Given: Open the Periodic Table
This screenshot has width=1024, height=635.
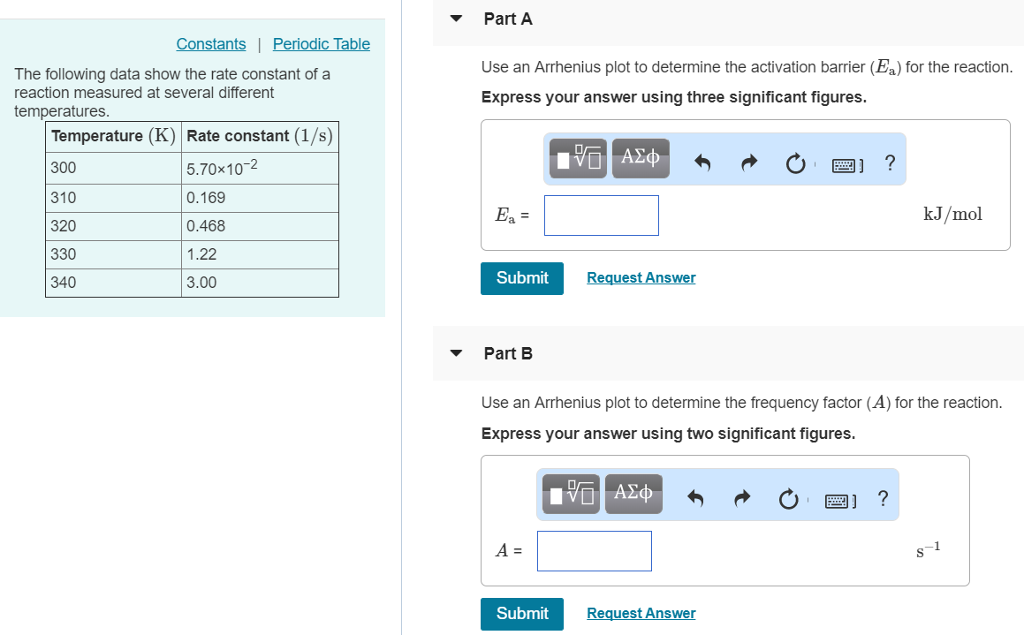Looking at the screenshot, I should pyautogui.click(x=321, y=44).
